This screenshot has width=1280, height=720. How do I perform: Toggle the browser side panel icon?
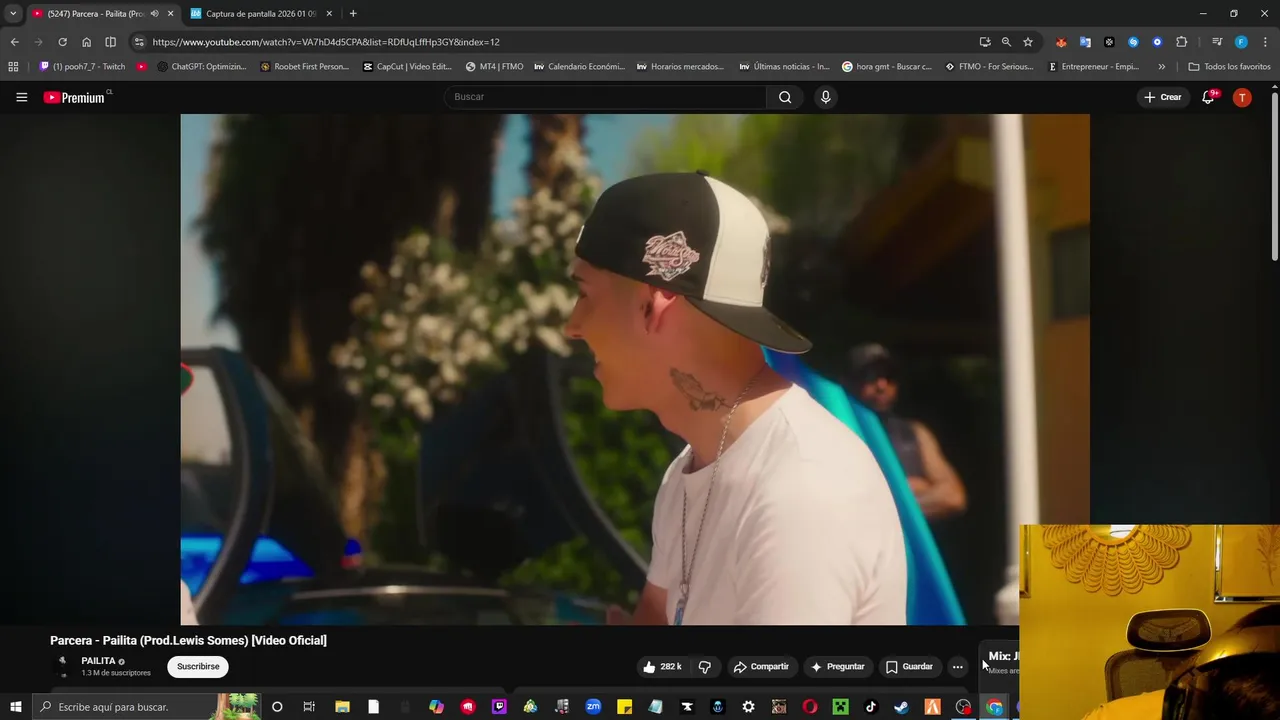110,42
